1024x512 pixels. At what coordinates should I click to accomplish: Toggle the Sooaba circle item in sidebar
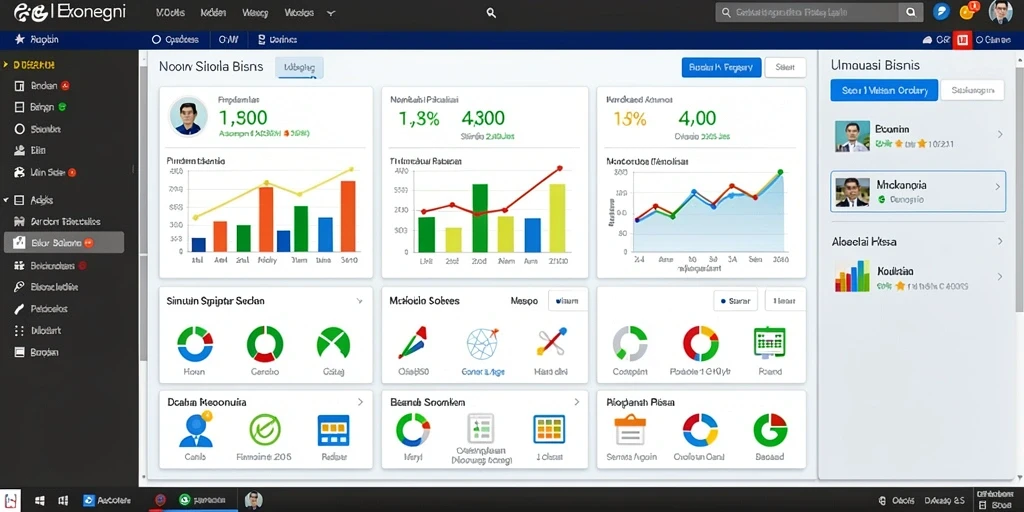[38, 129]
